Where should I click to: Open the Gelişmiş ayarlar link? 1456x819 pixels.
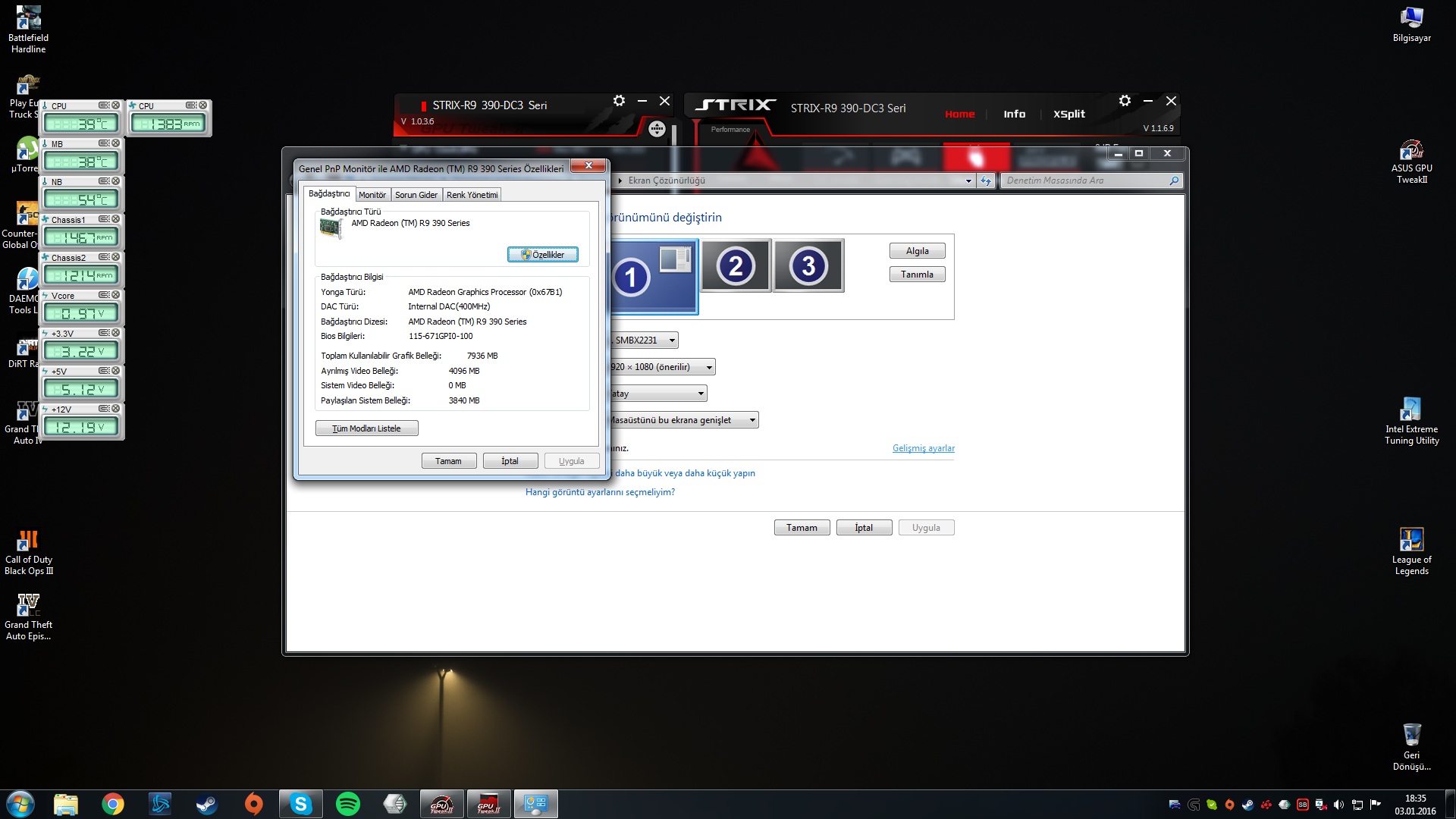click(923, 448)
